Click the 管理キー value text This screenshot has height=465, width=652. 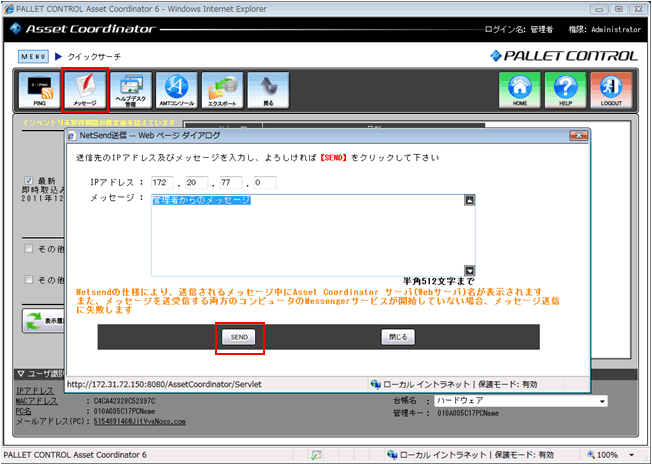coord(468,413)
